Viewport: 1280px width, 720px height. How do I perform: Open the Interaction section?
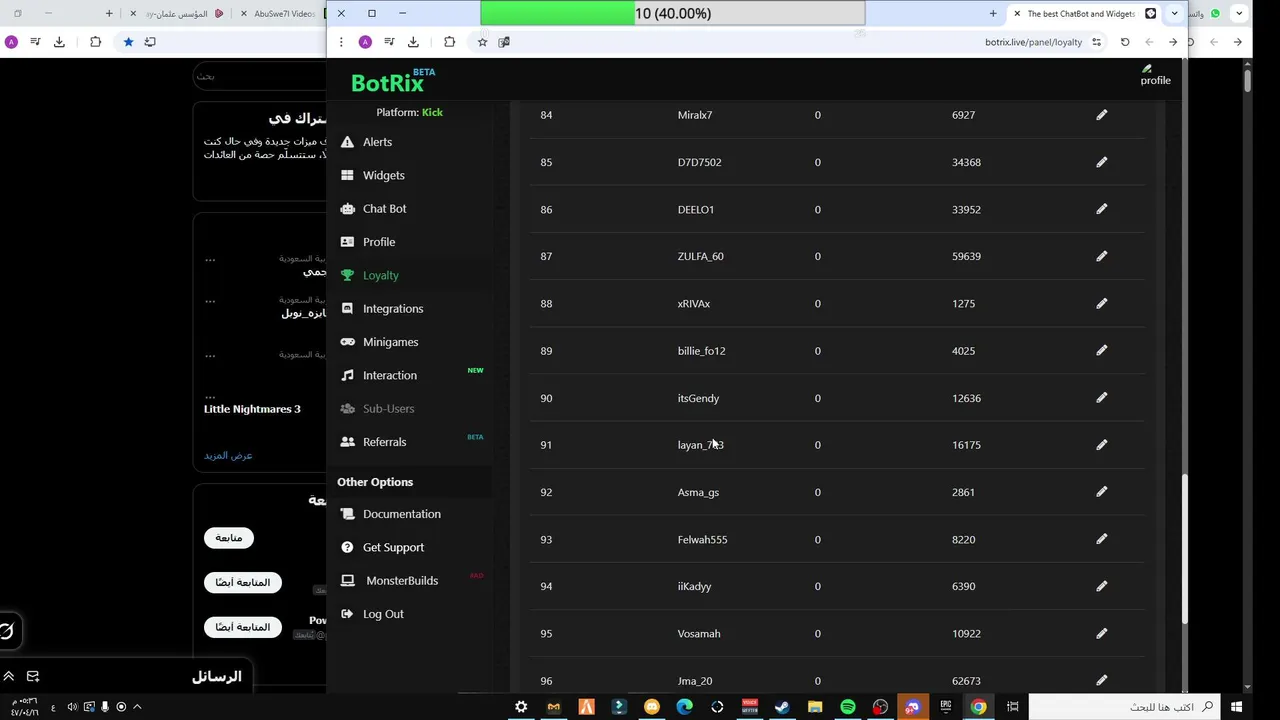pyautogui.click(x=389, y=375)
